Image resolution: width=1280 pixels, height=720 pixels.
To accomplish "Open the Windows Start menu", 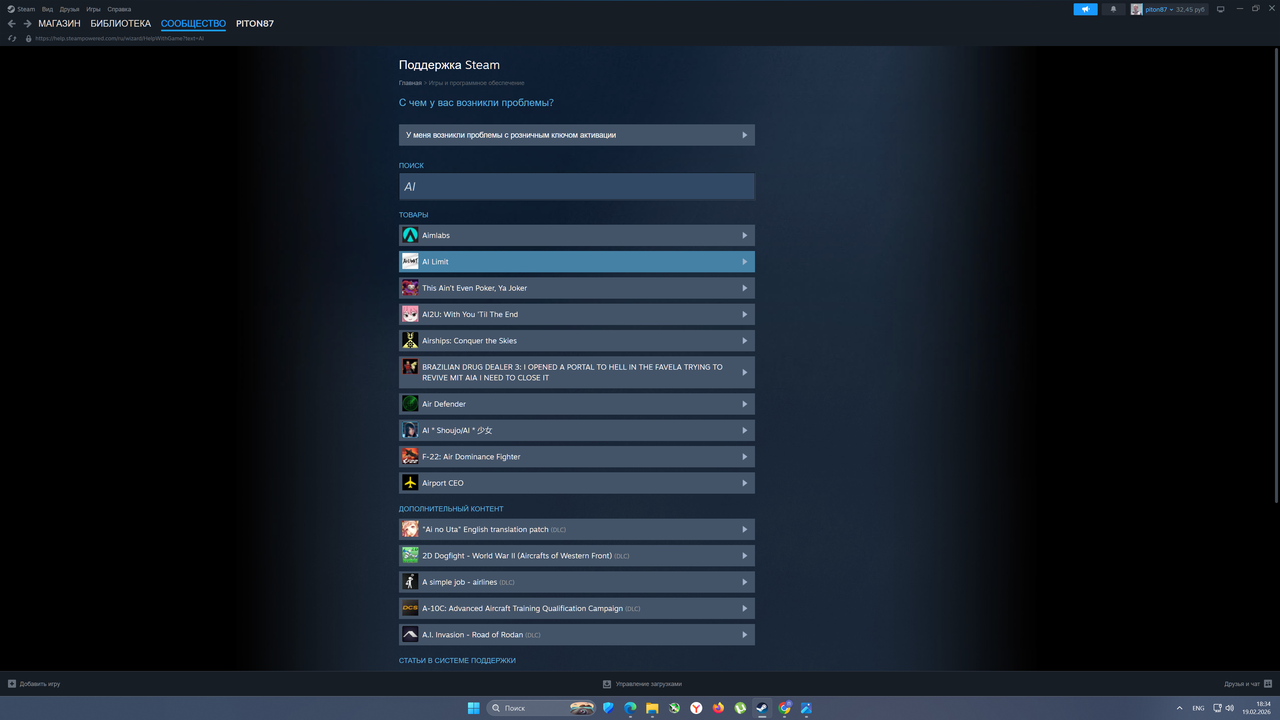I will [474, 708].
